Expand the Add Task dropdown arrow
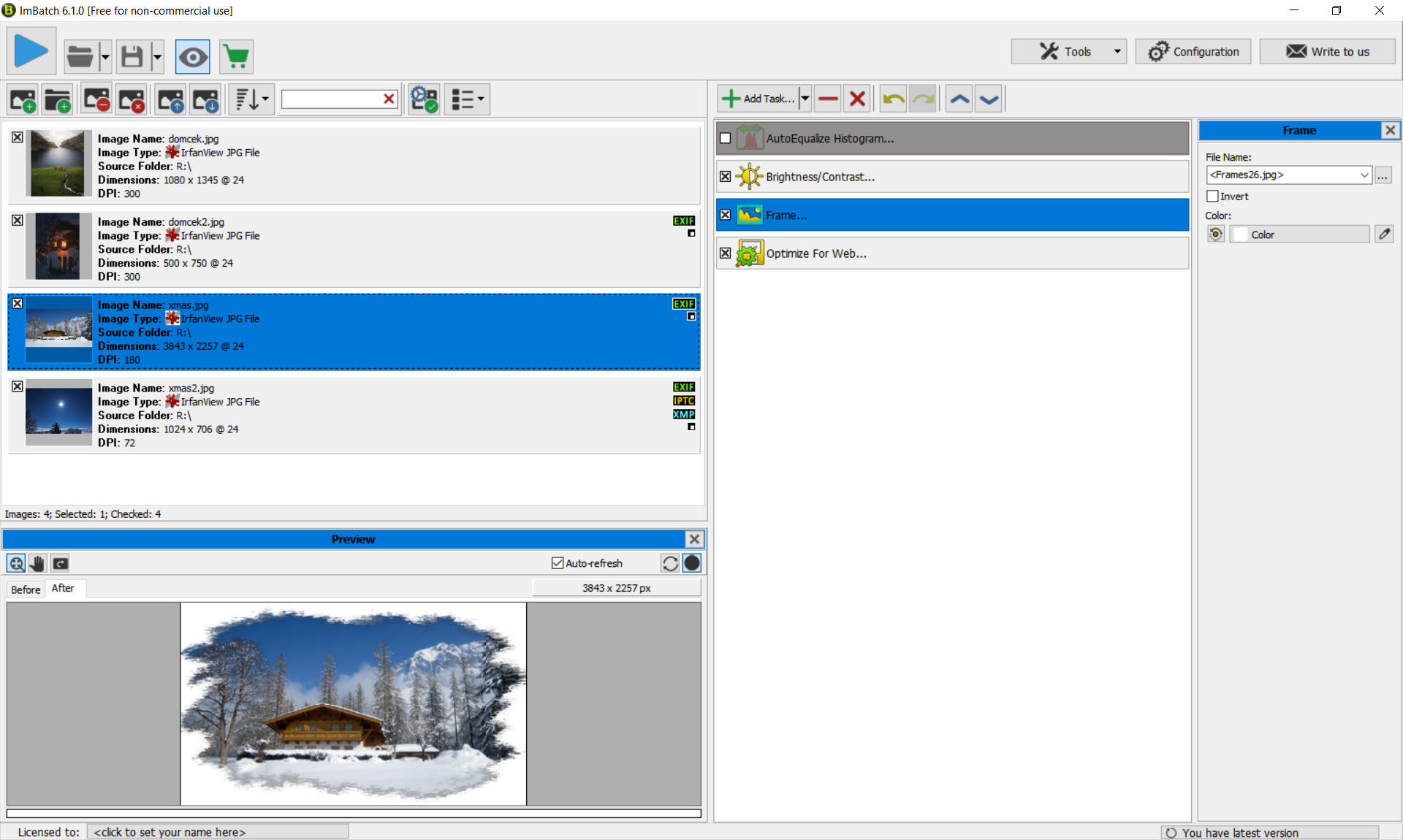The height and width of the screenshot is (840, 1403). pyautogui.click(x=805, y=99)
